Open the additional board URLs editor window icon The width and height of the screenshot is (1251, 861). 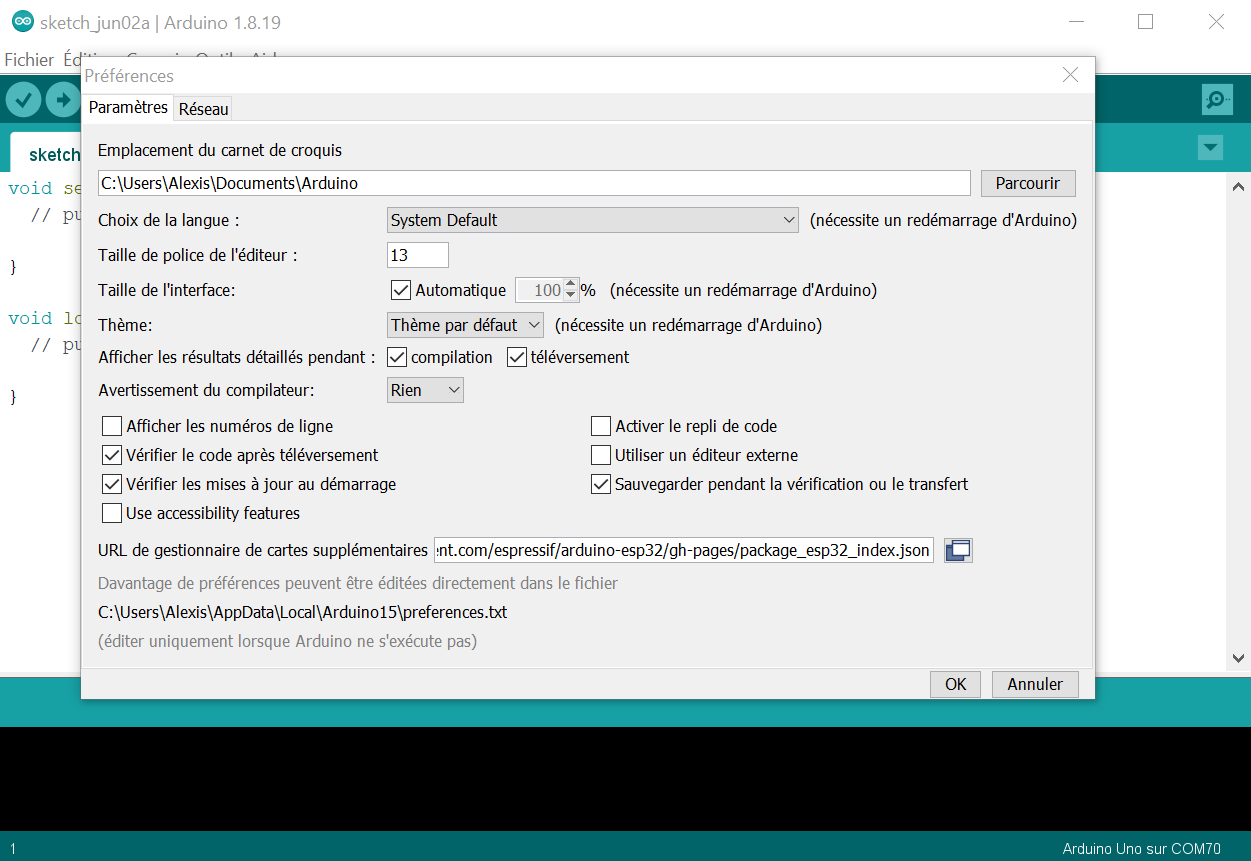coord(959,550)
